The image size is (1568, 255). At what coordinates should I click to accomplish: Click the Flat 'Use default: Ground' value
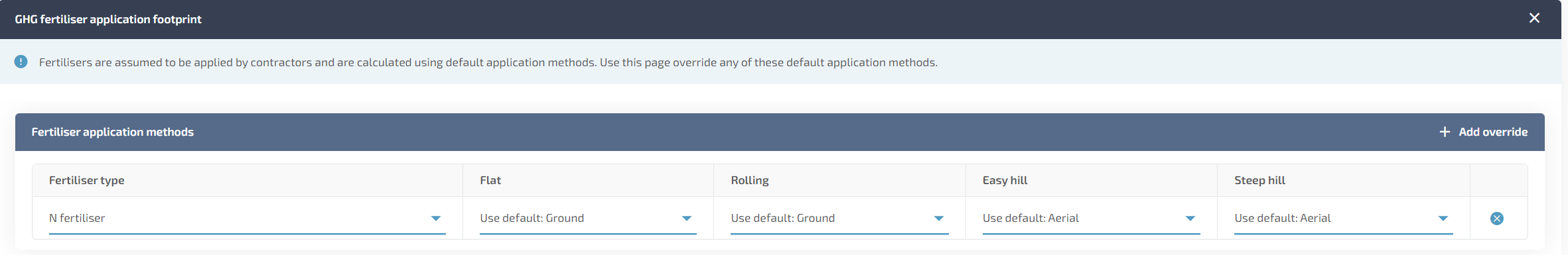532,218
